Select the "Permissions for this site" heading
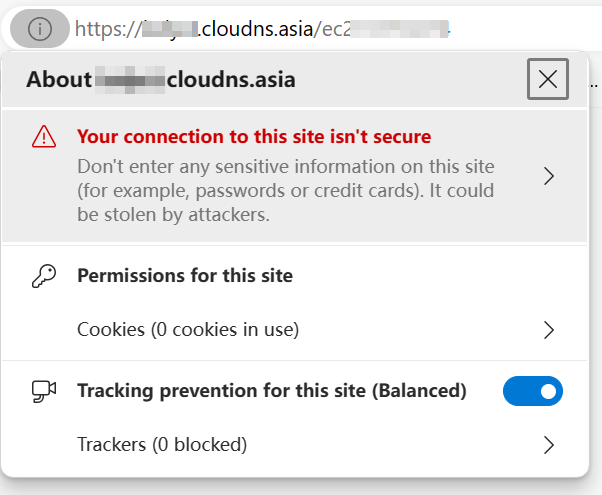The height and width of the screenshot is (495, 602). pos(185,275)
